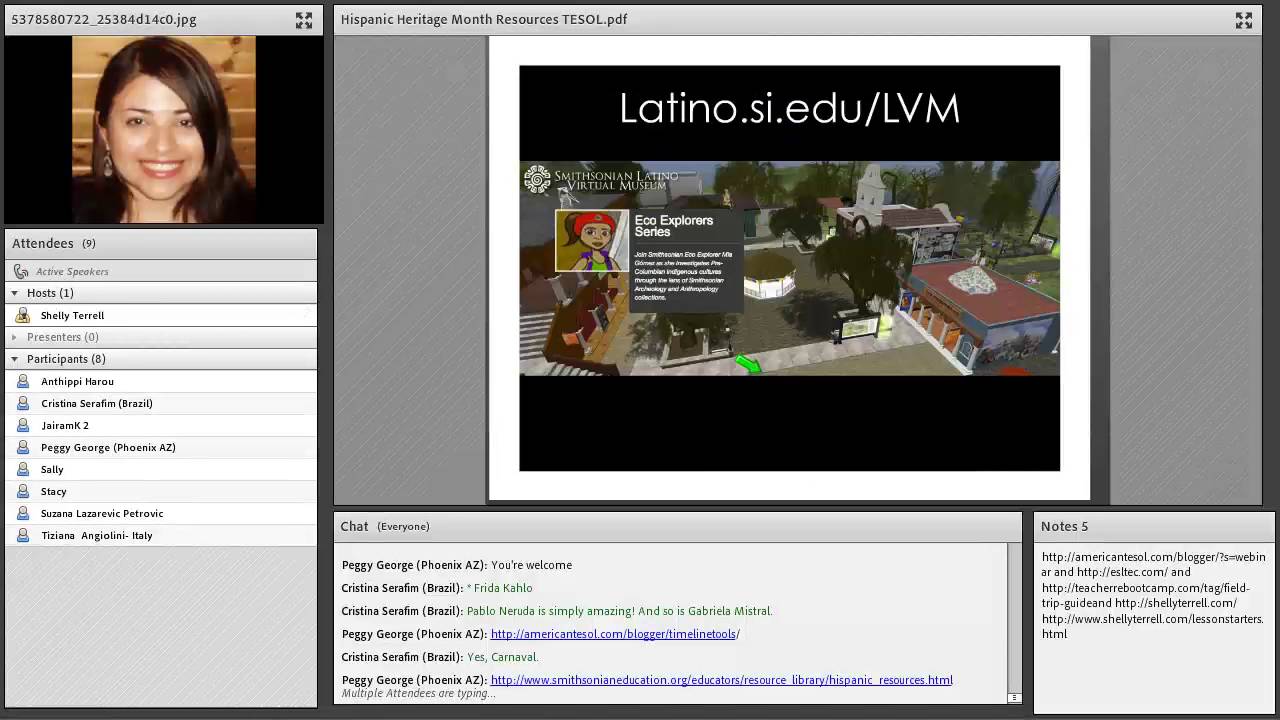Click JairamK 2's participant icon
The width and height of the screenshot is (1280, 720).
[22, 425]
